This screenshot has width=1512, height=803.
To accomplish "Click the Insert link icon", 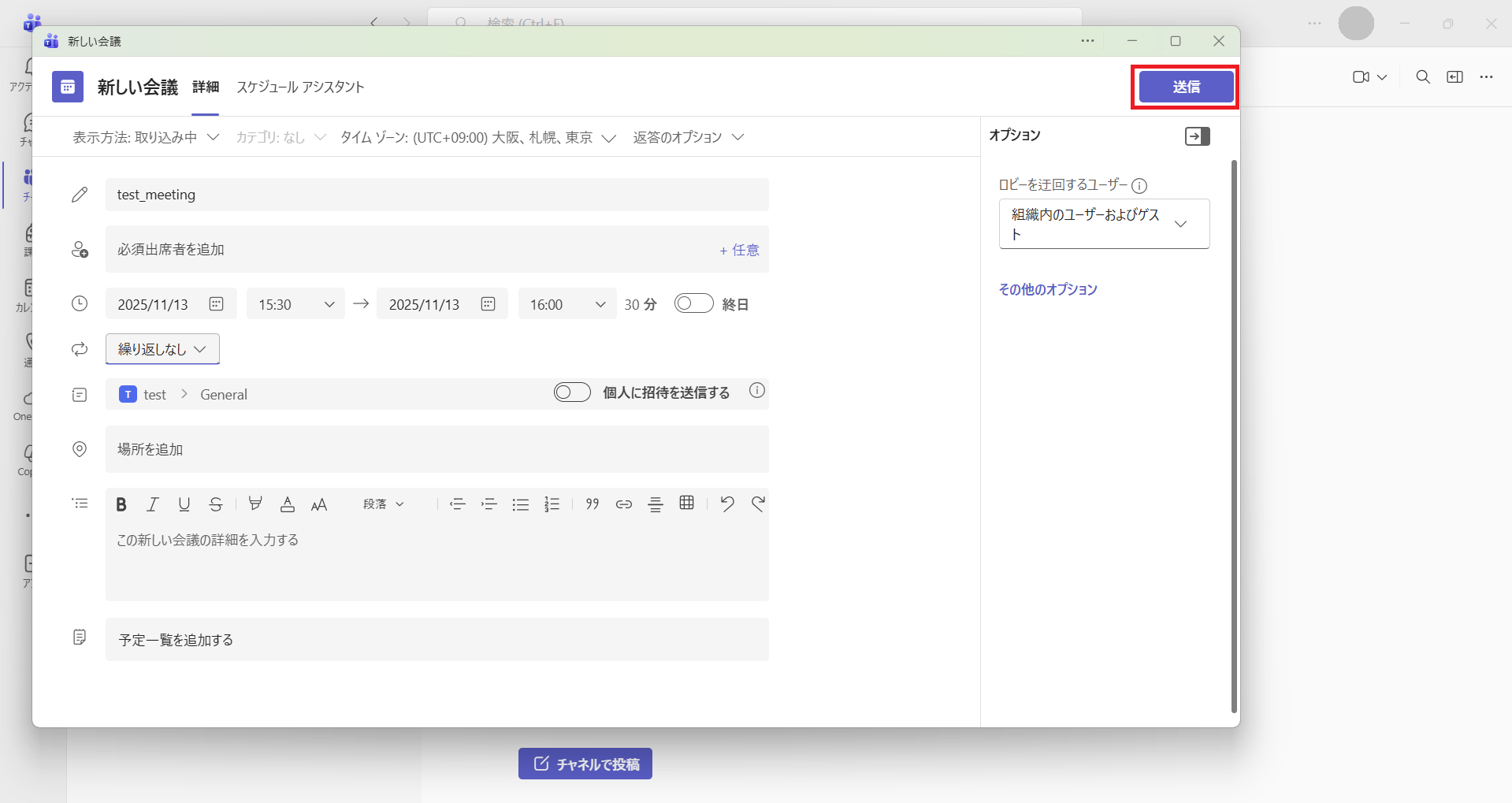I will pos(623,504).
